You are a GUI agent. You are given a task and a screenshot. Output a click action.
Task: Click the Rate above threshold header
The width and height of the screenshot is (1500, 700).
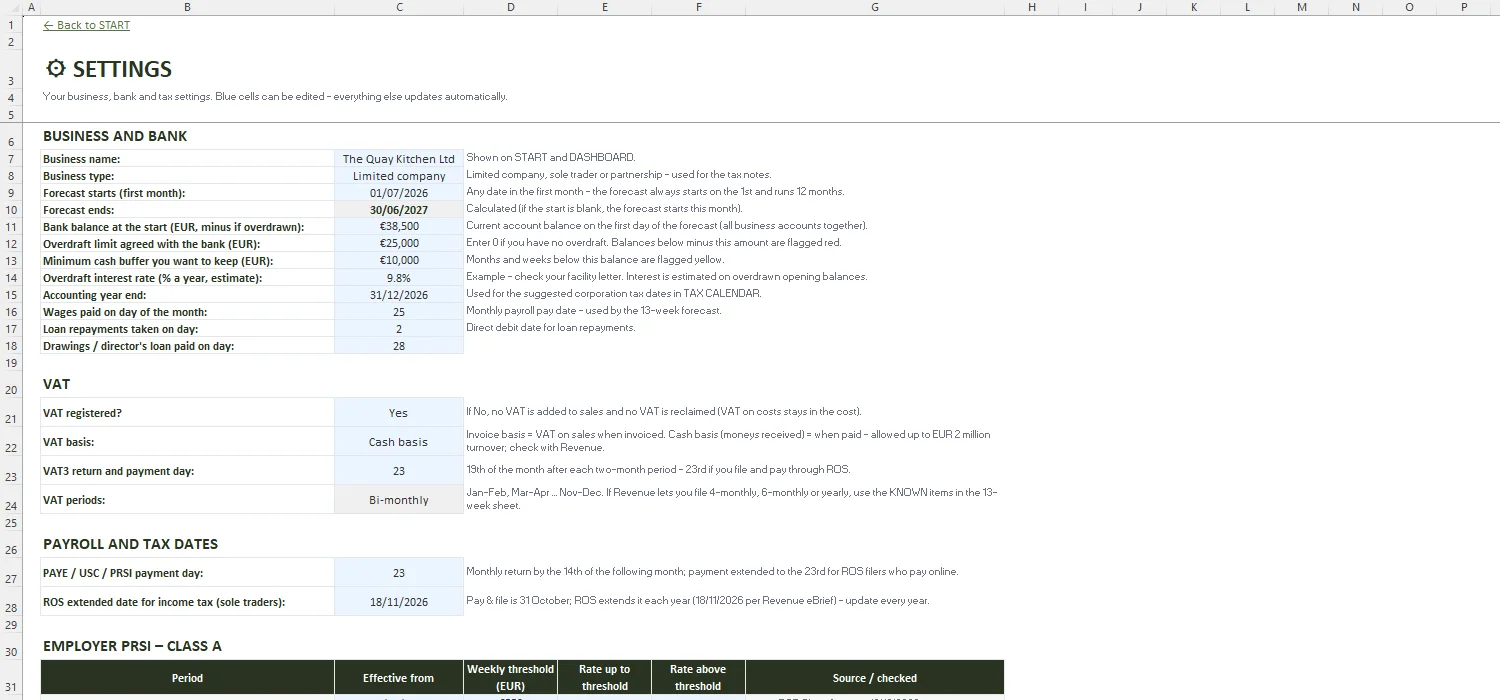[x=698, y=678]
